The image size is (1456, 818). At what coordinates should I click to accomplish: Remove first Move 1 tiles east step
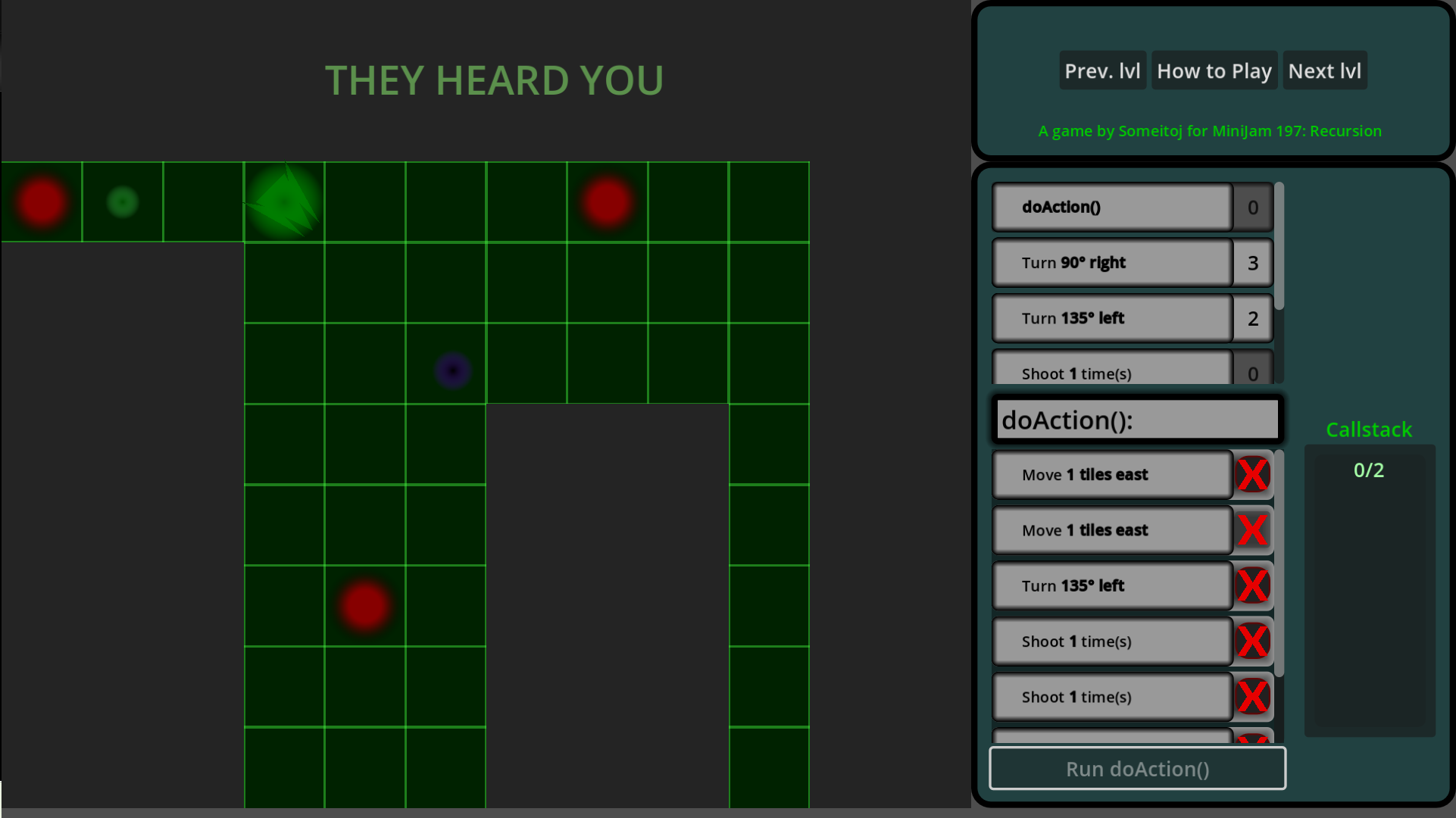pos(1252,475)
